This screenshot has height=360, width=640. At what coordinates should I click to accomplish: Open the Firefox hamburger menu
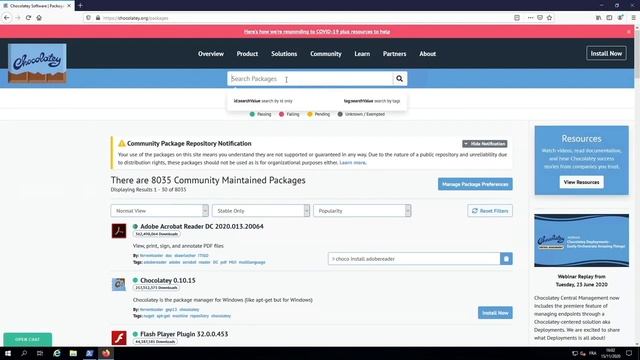[x=633, y=18]
